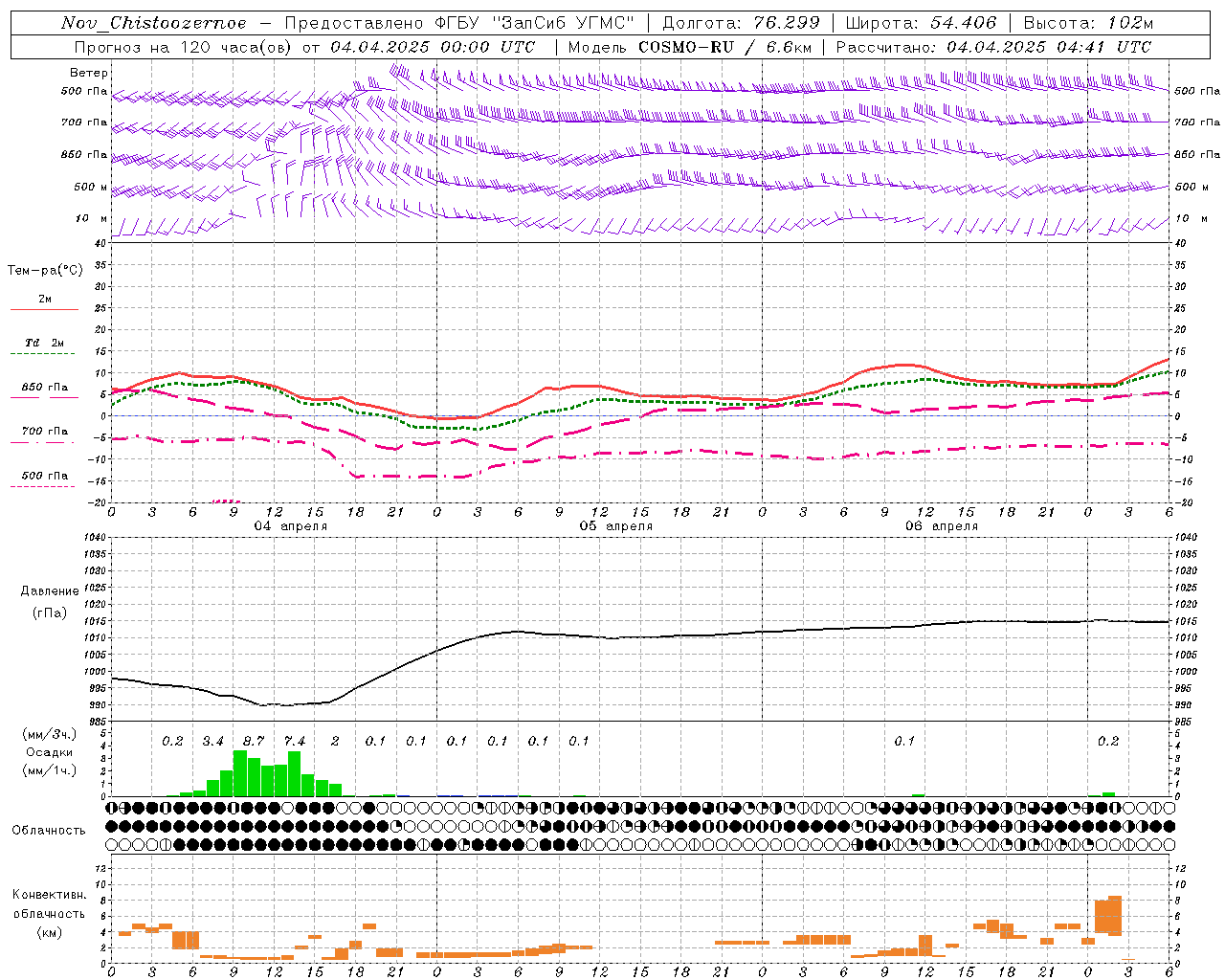The width and height of the screenshot is (1225, 980).
Task: Click the 'Высота: 102м' elevation text
Action: tap(1088, 23)
